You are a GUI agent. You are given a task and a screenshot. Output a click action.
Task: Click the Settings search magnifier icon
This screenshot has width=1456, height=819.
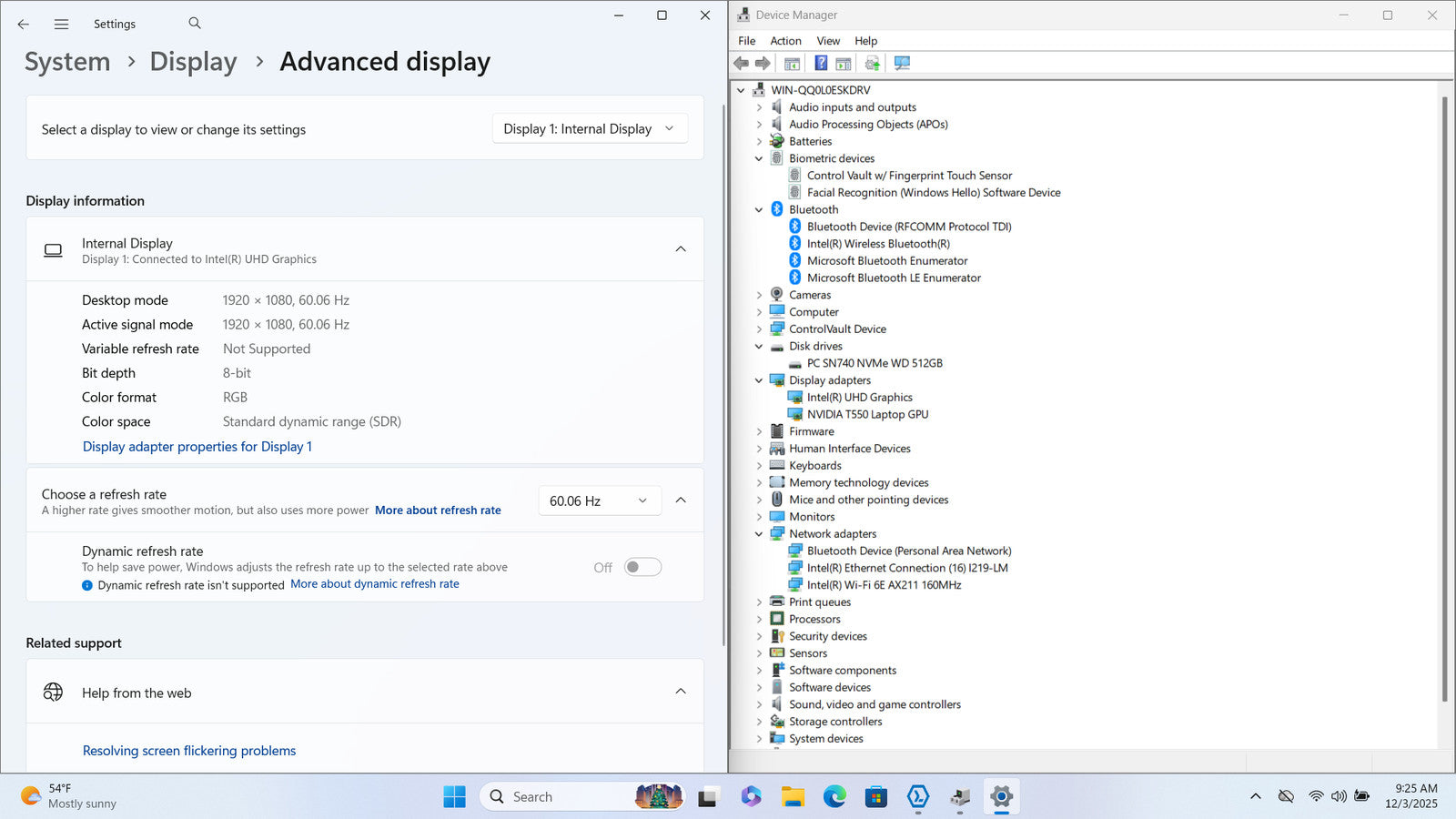click(195, 24)
